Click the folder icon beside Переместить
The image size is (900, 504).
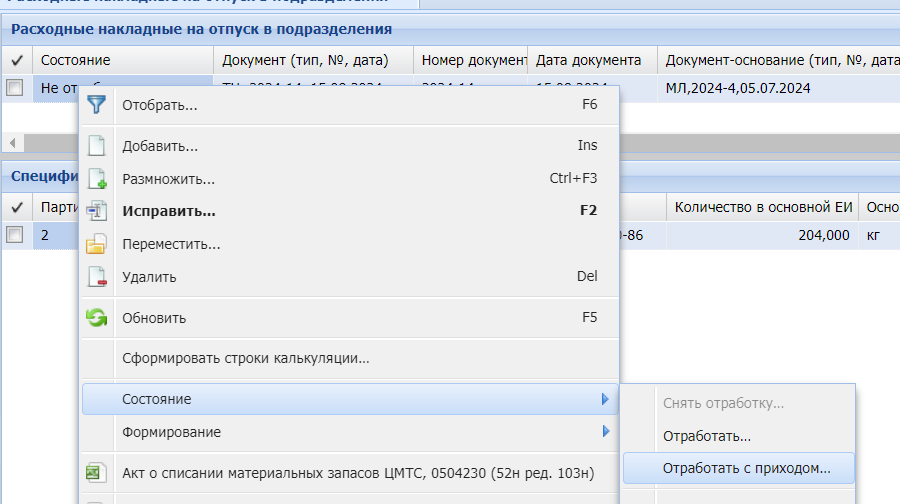point(97,244)
